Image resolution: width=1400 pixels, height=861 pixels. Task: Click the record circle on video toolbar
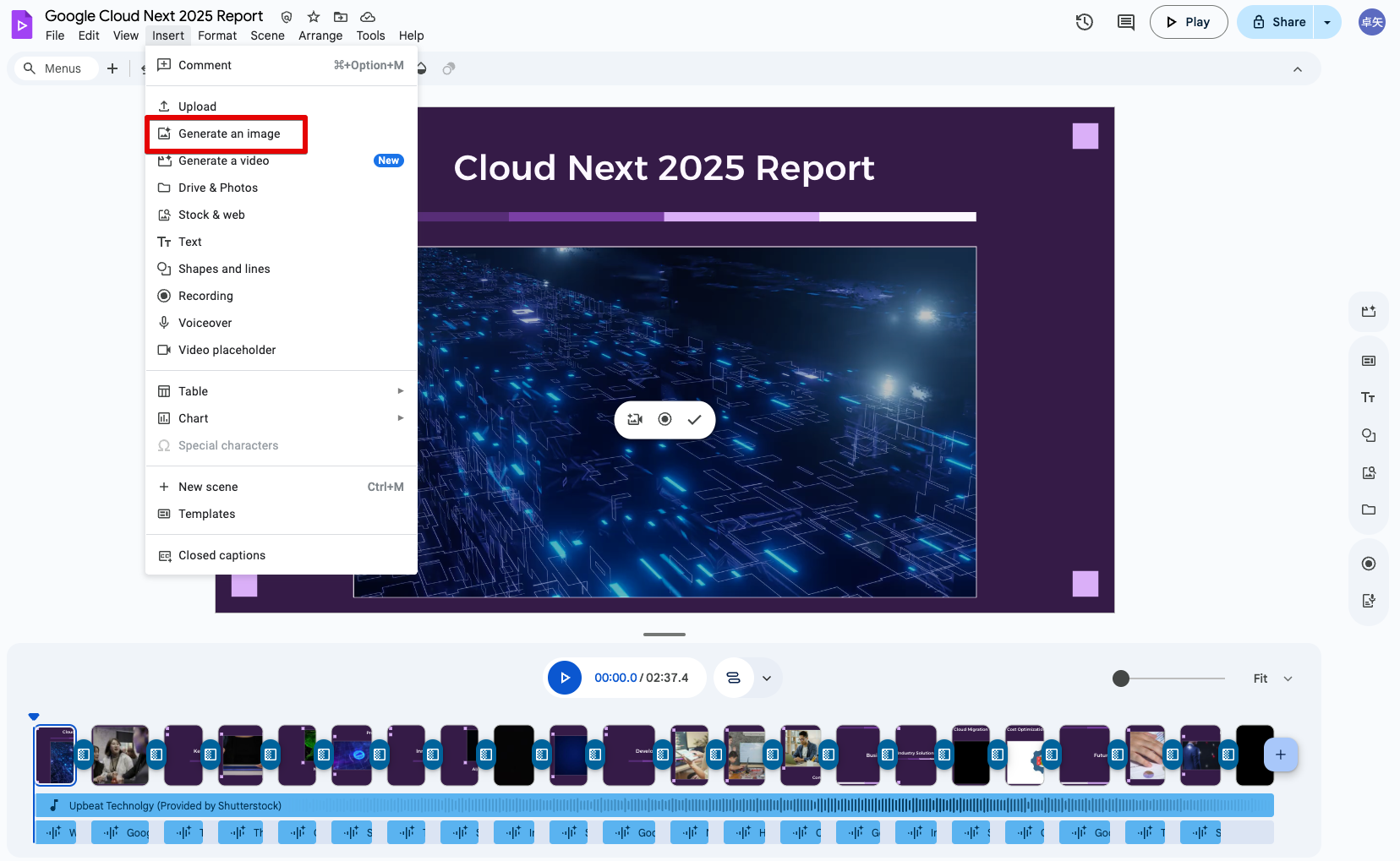(x=664, y=420)
